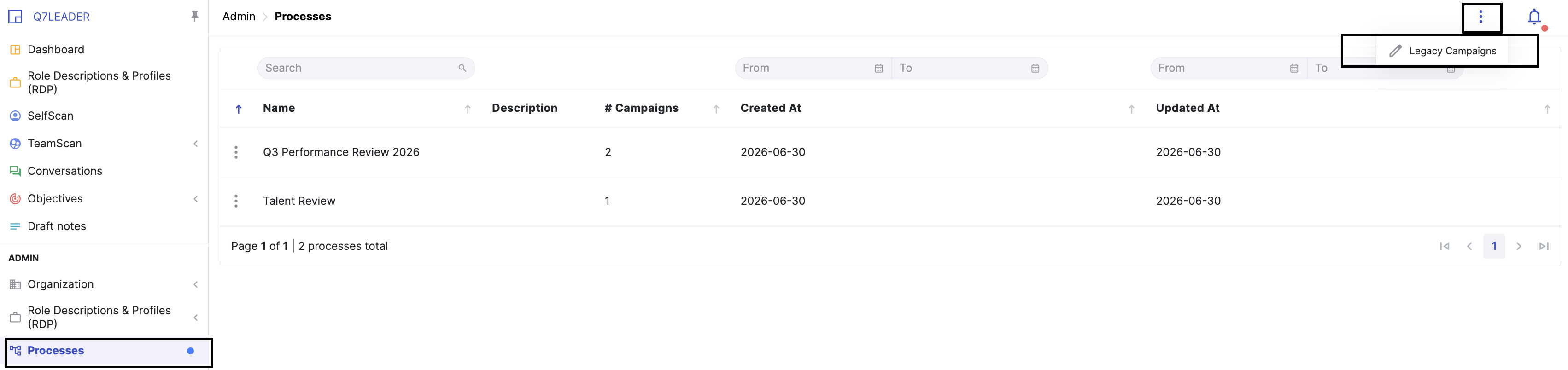
Task: Focus the Search input field
Action: [366, 68]
